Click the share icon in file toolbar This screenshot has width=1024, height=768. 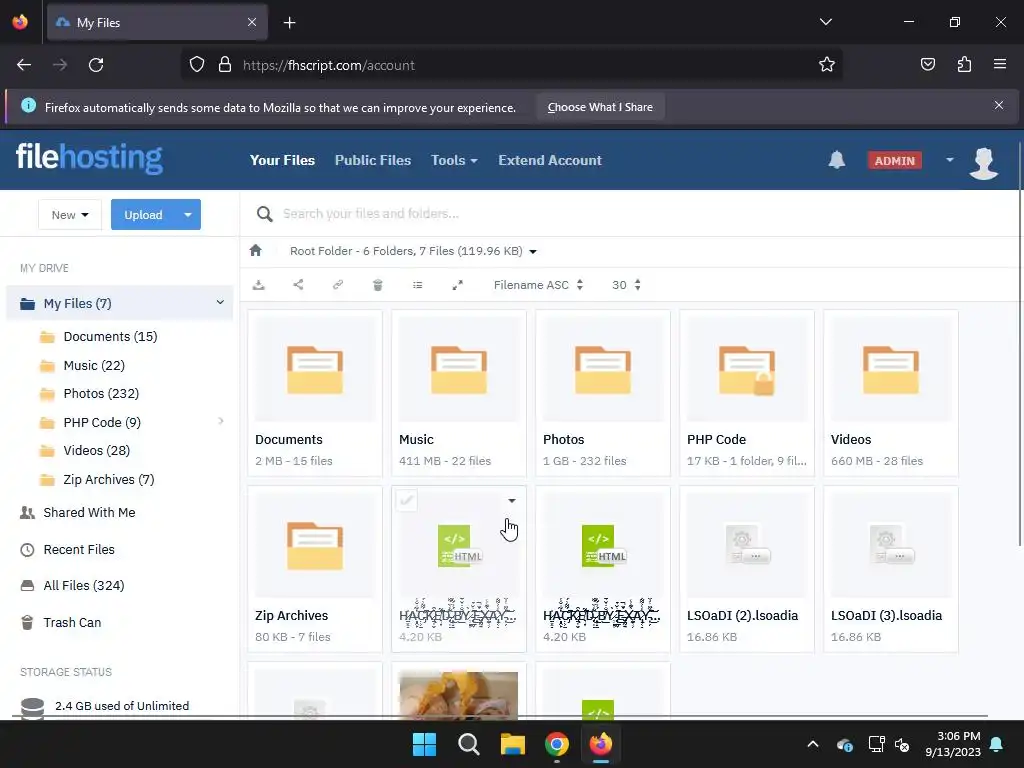(x=298, y=285)
